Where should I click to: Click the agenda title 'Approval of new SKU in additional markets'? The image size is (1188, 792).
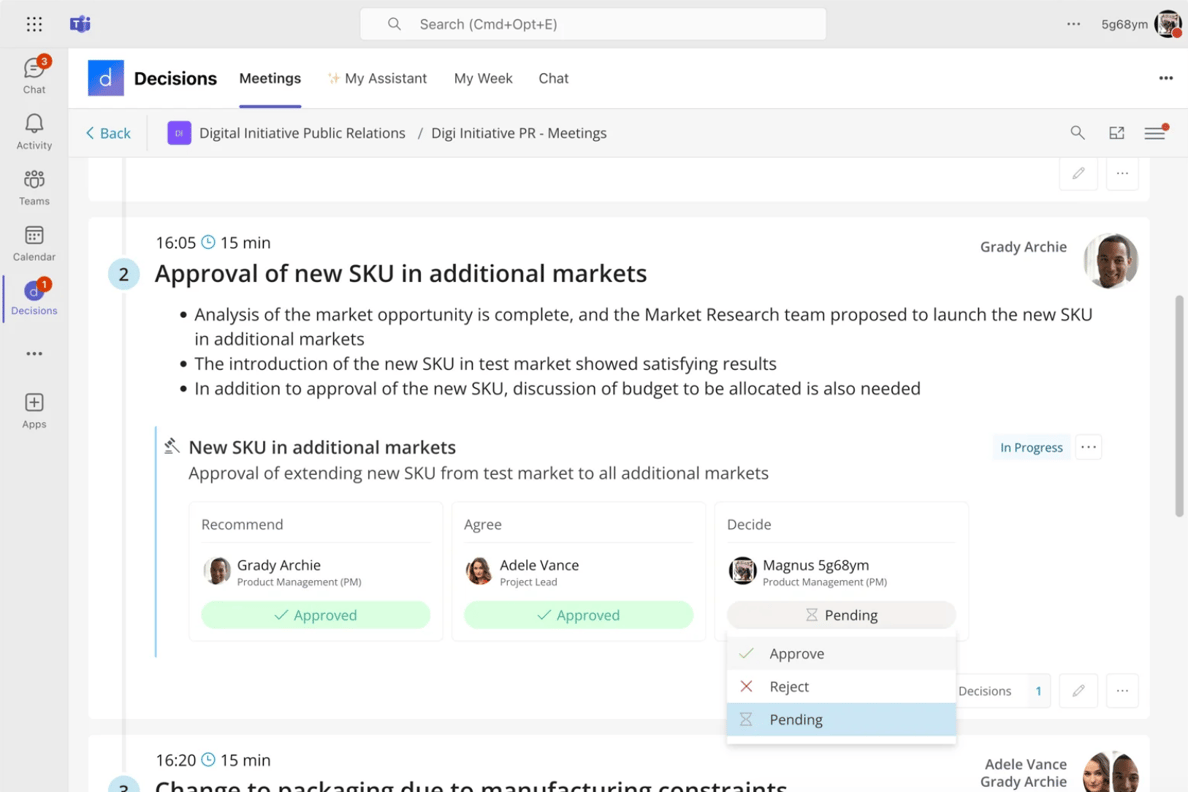pos(401,274)
